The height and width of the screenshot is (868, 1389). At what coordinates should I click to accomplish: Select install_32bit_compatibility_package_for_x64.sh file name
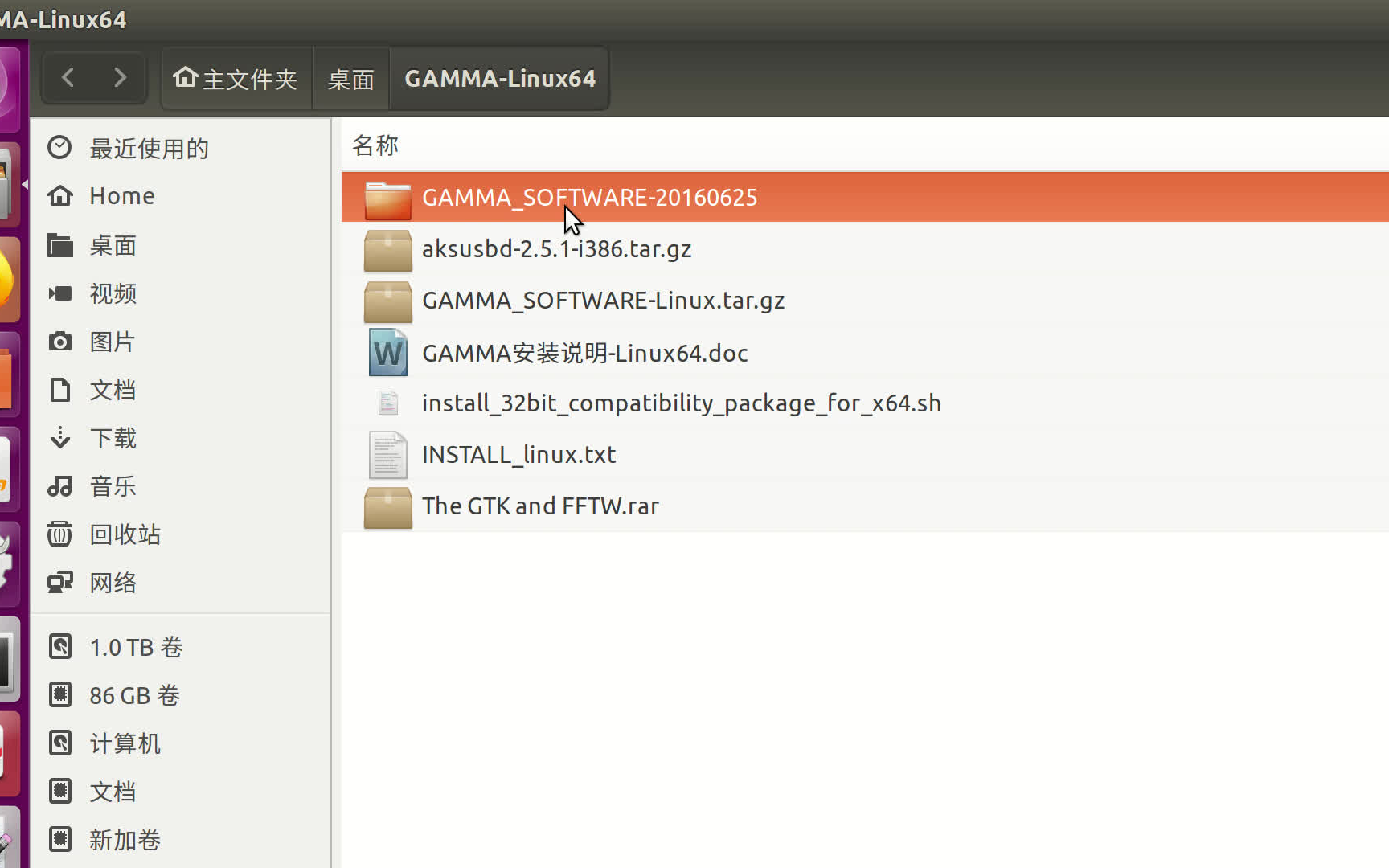coord(681,403)
